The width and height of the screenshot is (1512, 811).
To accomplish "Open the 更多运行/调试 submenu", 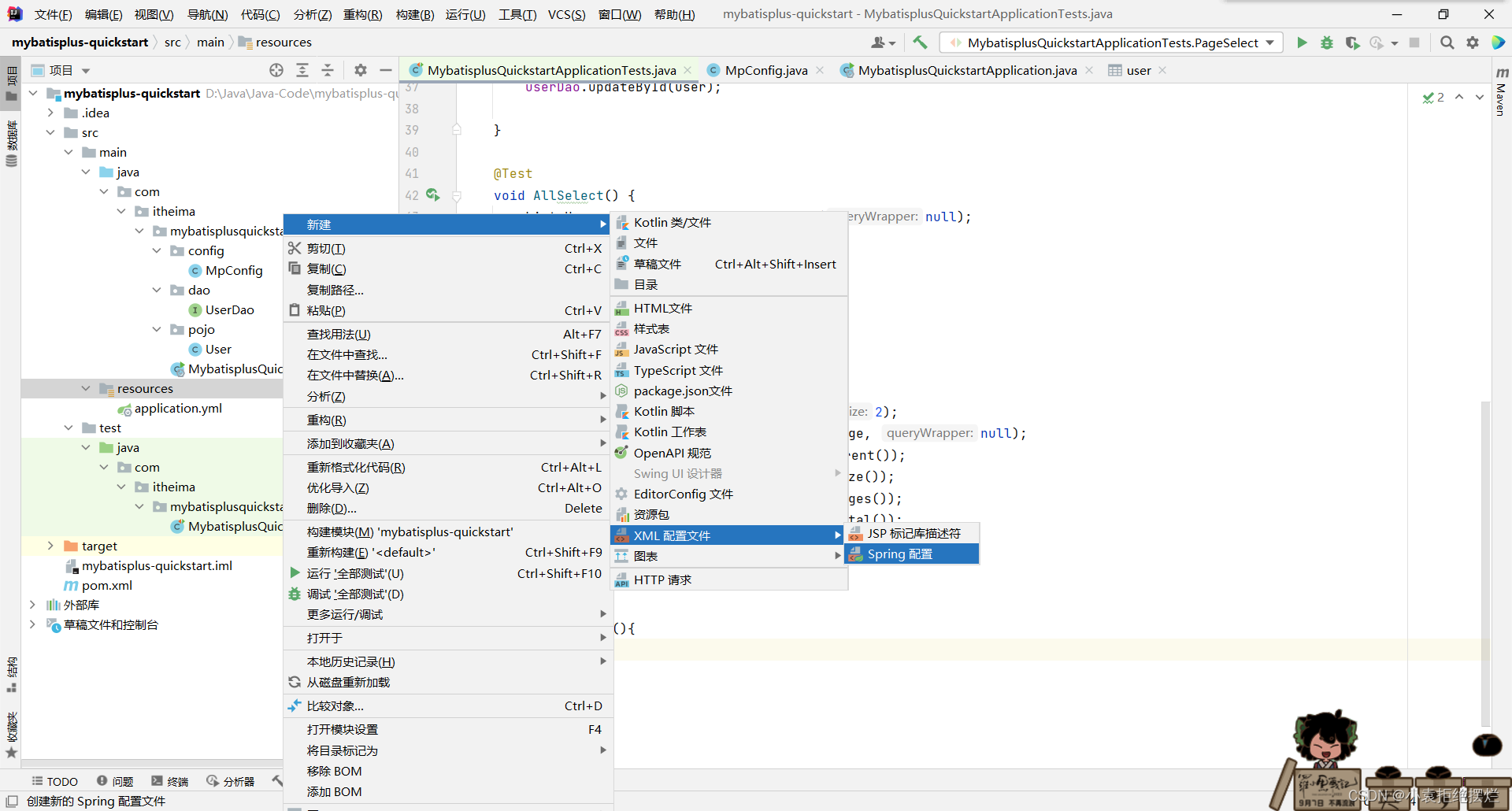I will (x=447, y=614).
